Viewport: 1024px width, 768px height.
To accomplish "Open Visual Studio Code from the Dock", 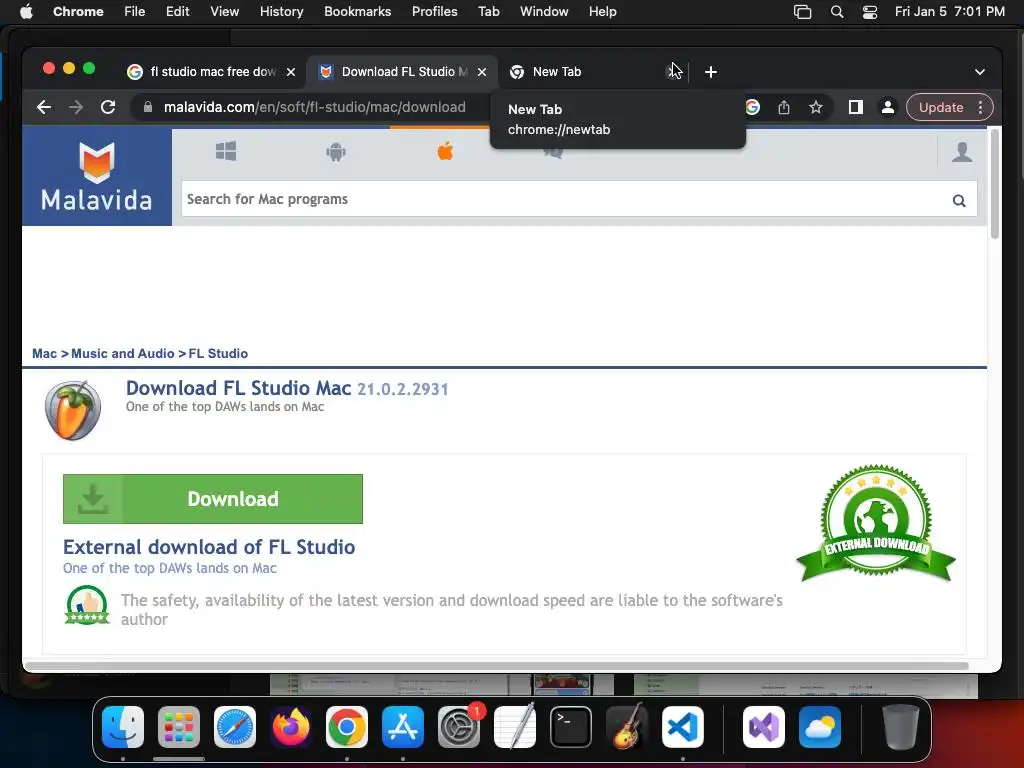I will [682, 727].
